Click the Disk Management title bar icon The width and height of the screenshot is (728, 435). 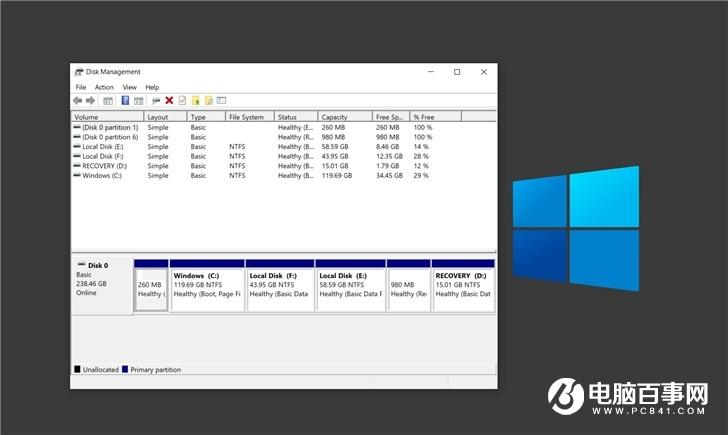pos(79,72)
